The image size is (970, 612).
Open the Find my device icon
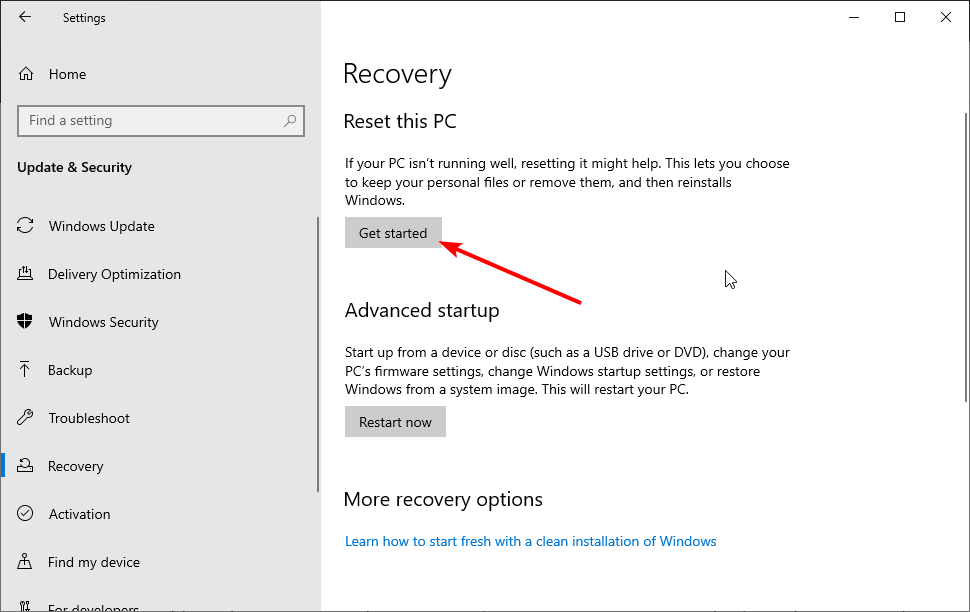coord(25,561)
